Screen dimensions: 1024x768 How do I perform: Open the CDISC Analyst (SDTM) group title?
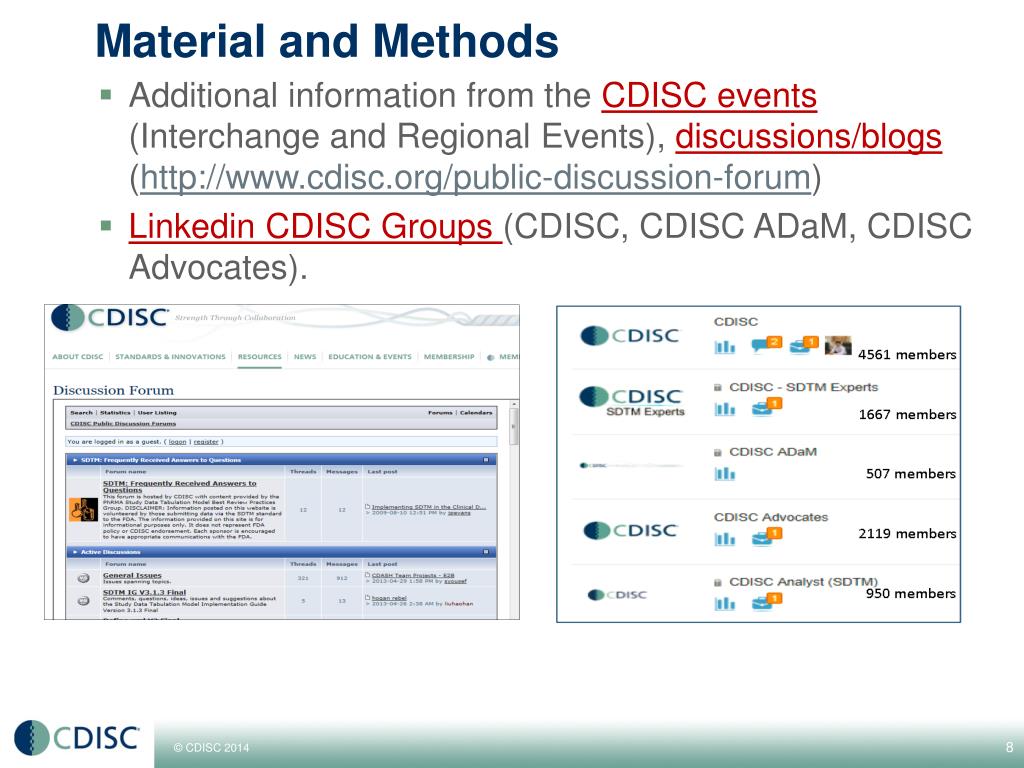[804, 582]
